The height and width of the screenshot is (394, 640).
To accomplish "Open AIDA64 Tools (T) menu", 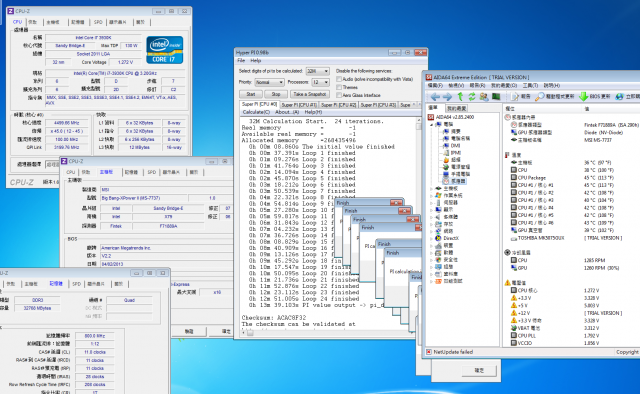I will 530,86.
